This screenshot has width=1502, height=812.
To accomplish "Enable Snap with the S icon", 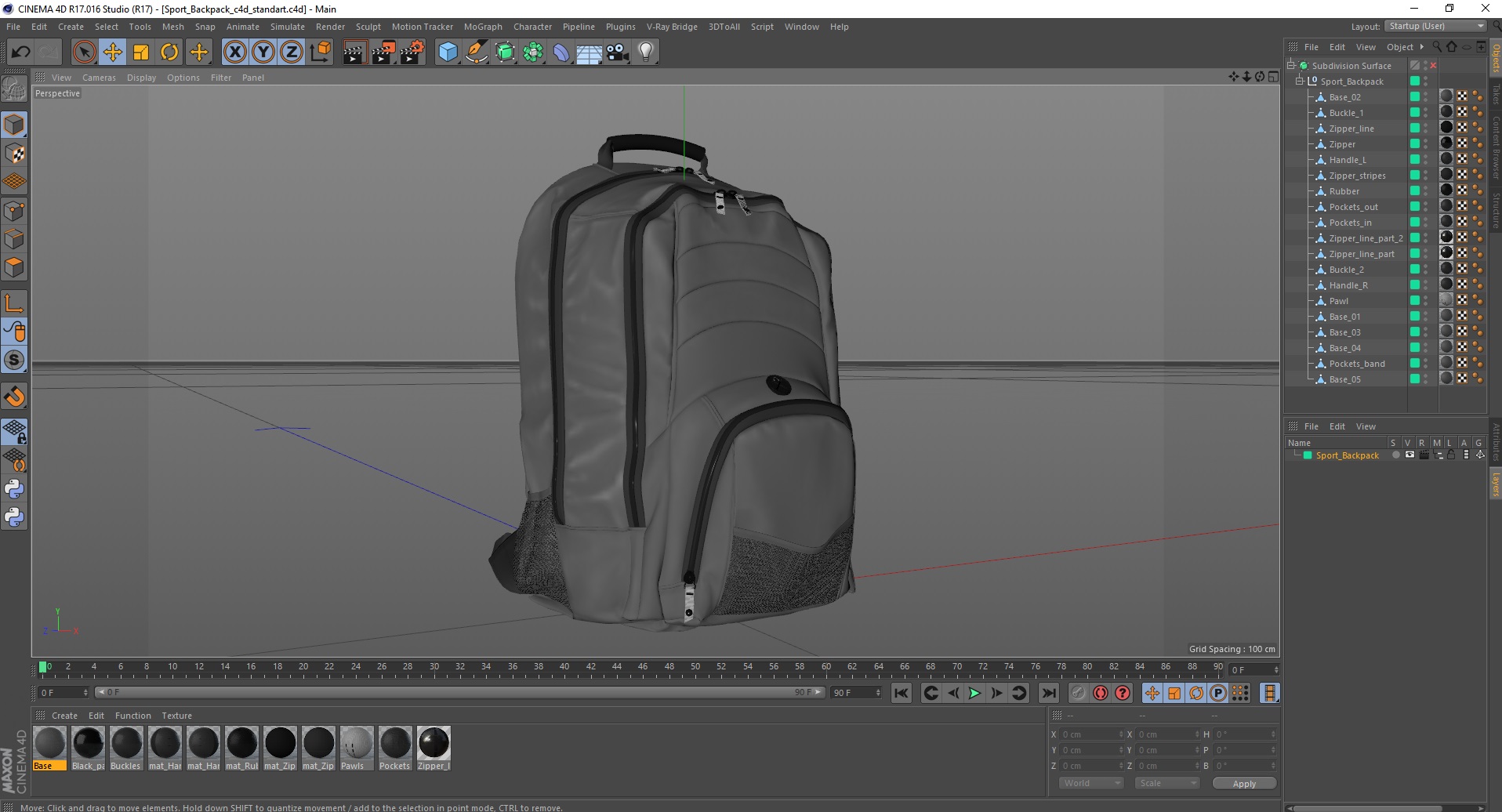I will (x=14, y=361).
